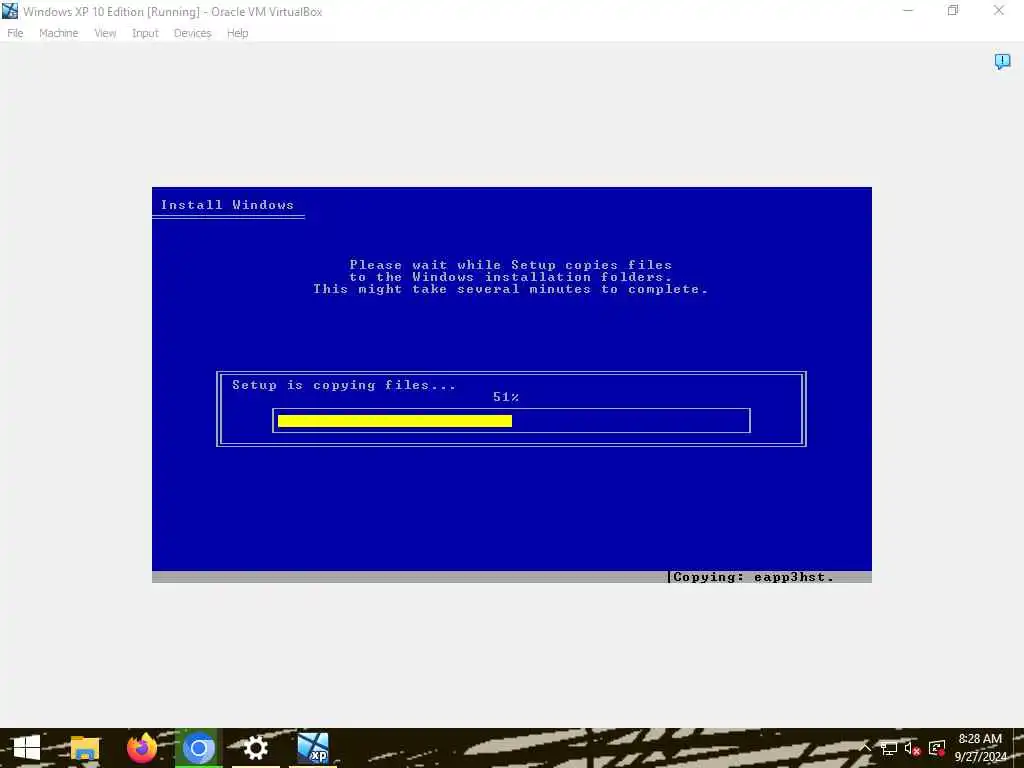Open Settings gear in the taskbar

coord(255,748)
